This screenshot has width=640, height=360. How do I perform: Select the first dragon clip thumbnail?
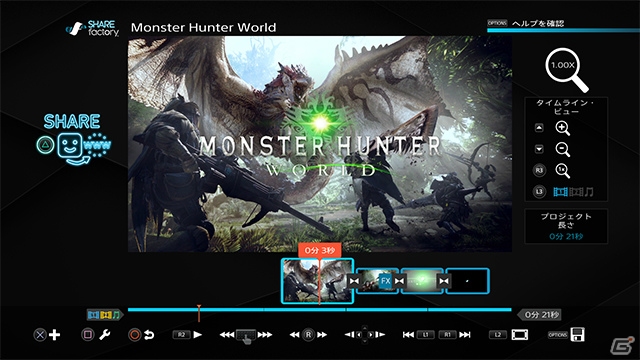click(317, 281)
